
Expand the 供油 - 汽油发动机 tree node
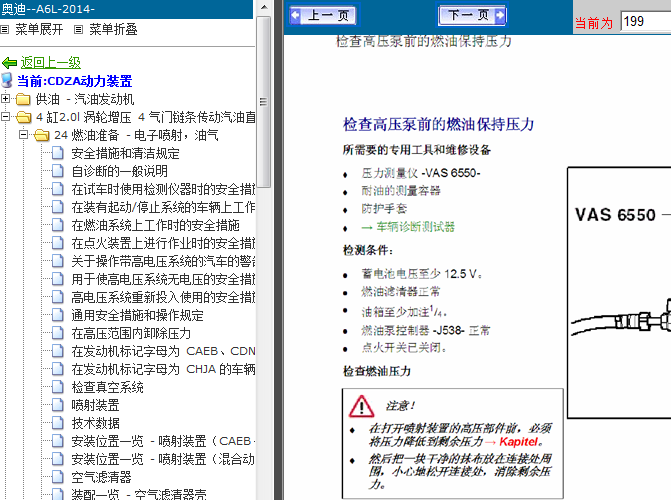pyautogui.click(x=6, y=99)
